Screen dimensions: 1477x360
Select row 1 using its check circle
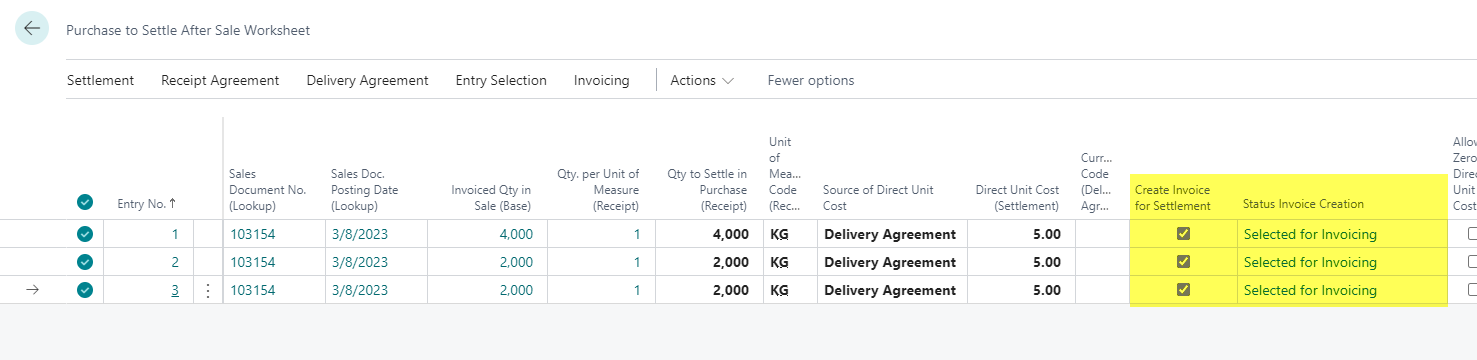(85, 234)
